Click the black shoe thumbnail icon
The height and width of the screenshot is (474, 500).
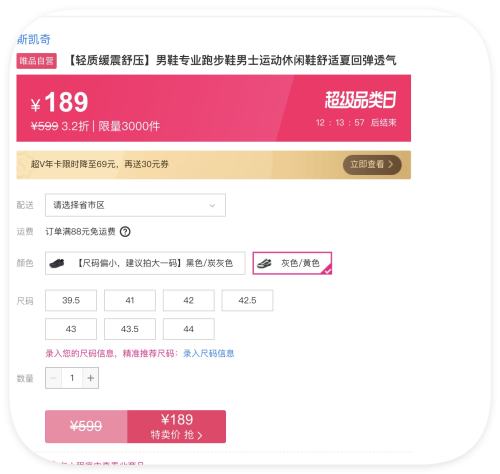[57, 263]
